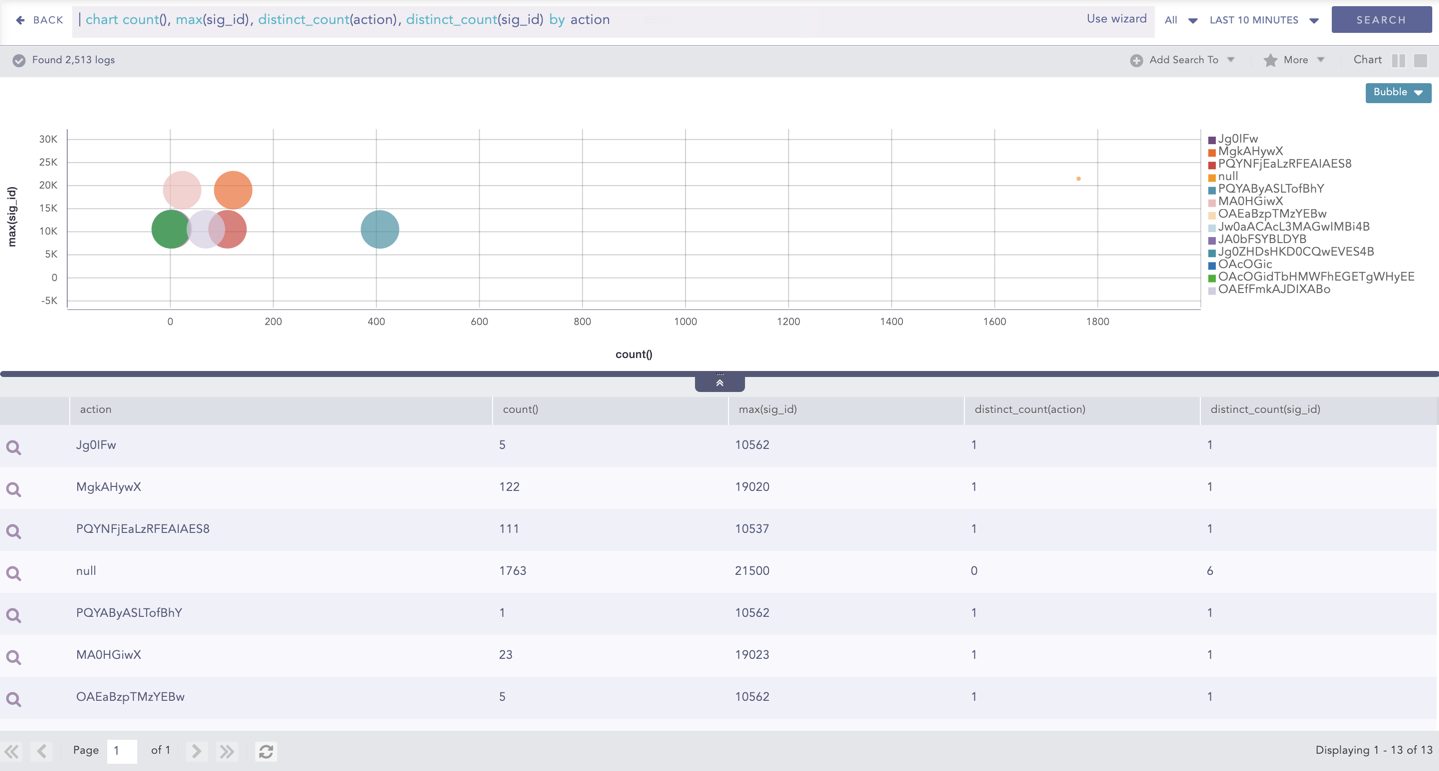This screenshot has height=771, width=1439.
Task: Click the magnifier icon beside Jg0IFw row
Action: [x=14, y=447]
